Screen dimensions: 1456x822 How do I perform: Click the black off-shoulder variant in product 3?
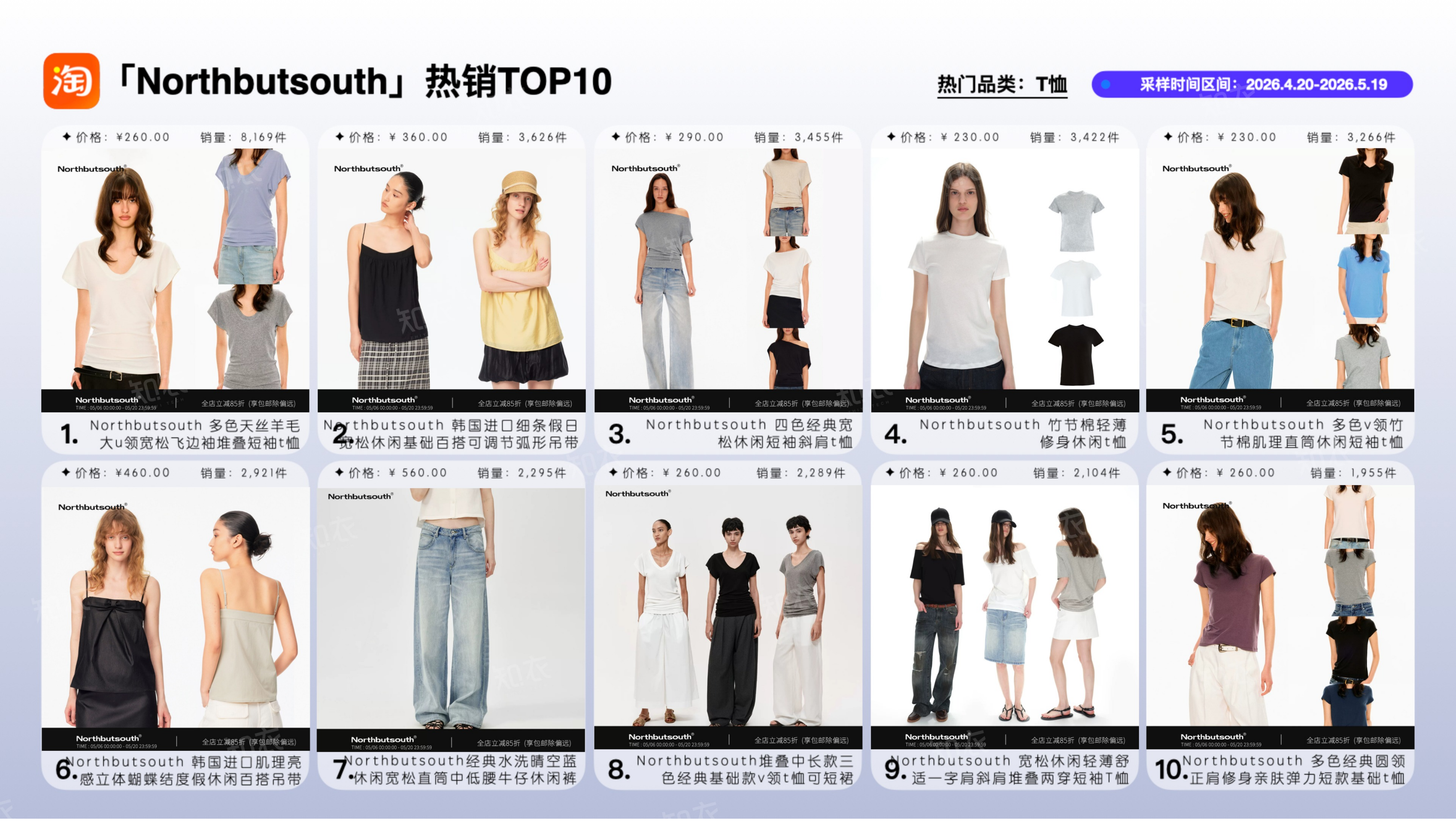pyautogui.click(x=789, y=359)
